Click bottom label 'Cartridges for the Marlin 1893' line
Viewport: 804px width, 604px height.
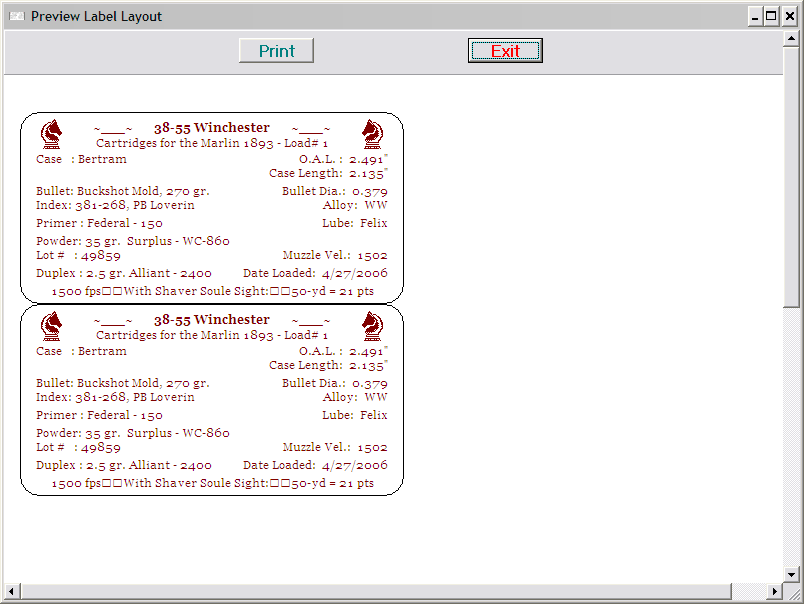[x=212, y=335]
